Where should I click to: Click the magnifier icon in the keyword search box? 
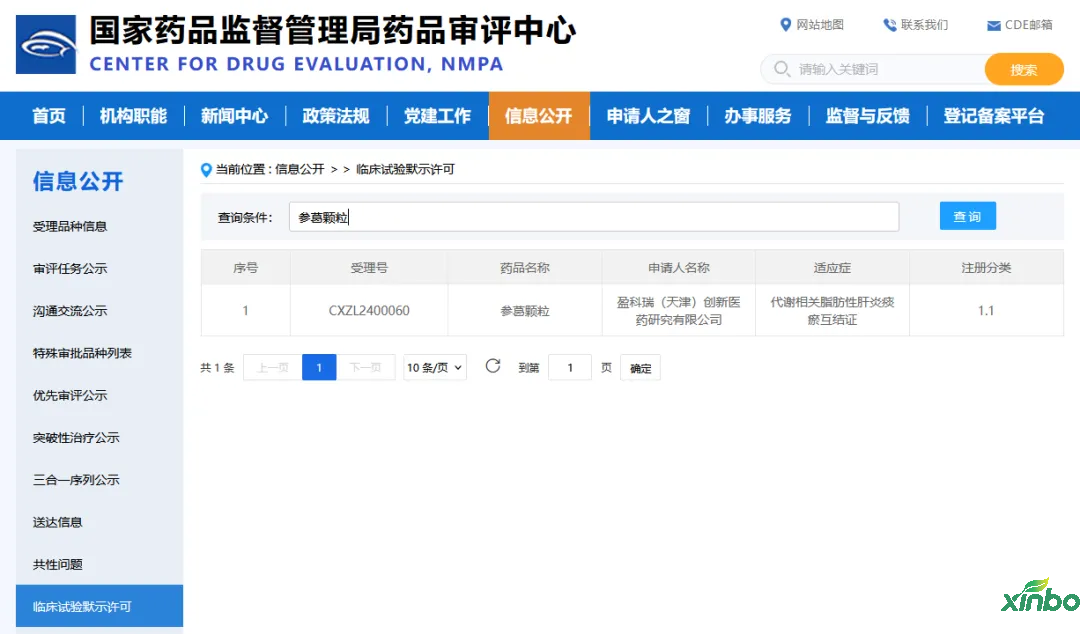[x=781, y=69]
